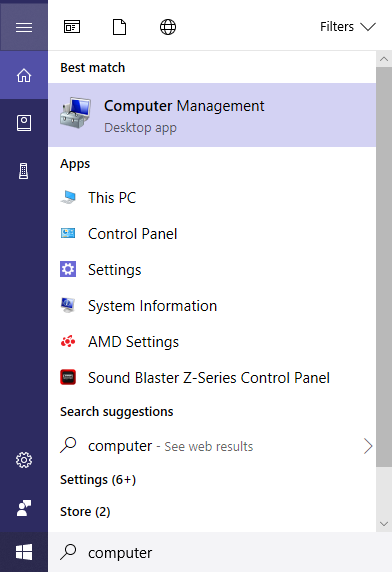Click the This PC monitor icon
Viewport: 392px width, 572px height.
[68, 197]
